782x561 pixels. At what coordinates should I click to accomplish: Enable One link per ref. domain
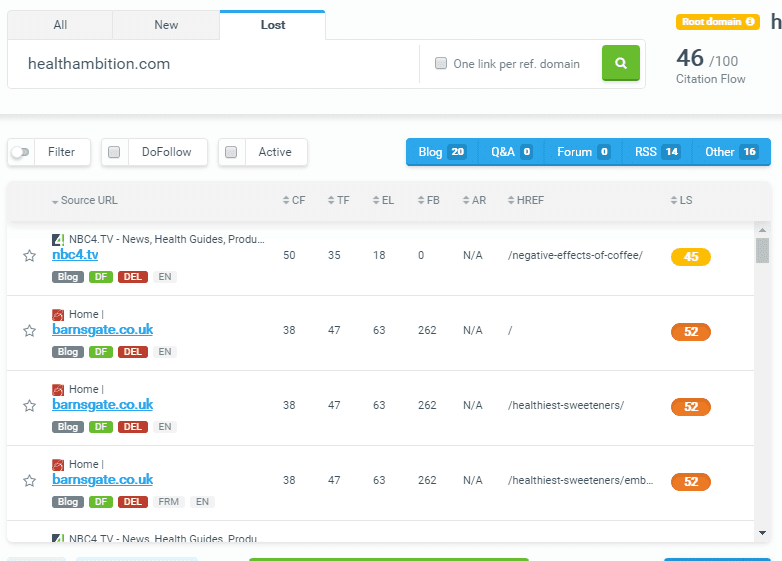(x=441, y=63)
